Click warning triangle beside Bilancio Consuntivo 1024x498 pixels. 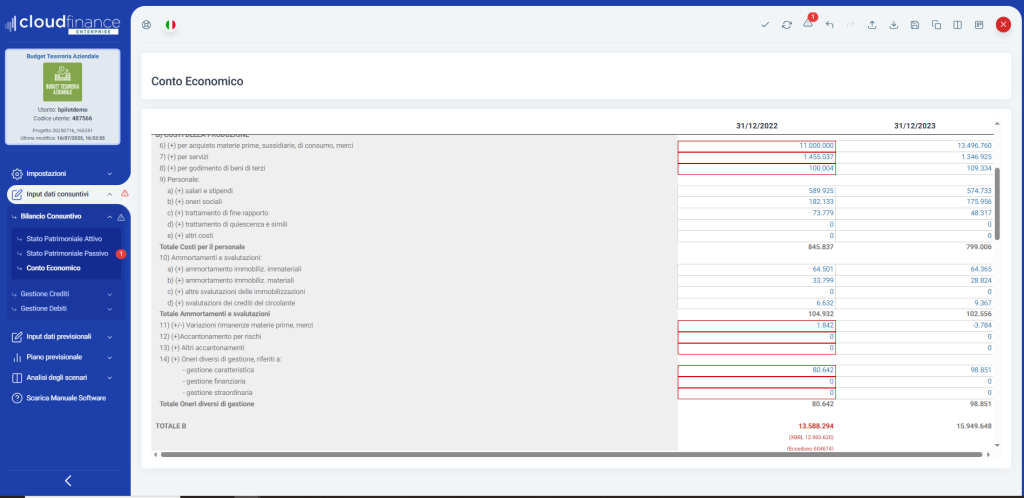(121, 217)
